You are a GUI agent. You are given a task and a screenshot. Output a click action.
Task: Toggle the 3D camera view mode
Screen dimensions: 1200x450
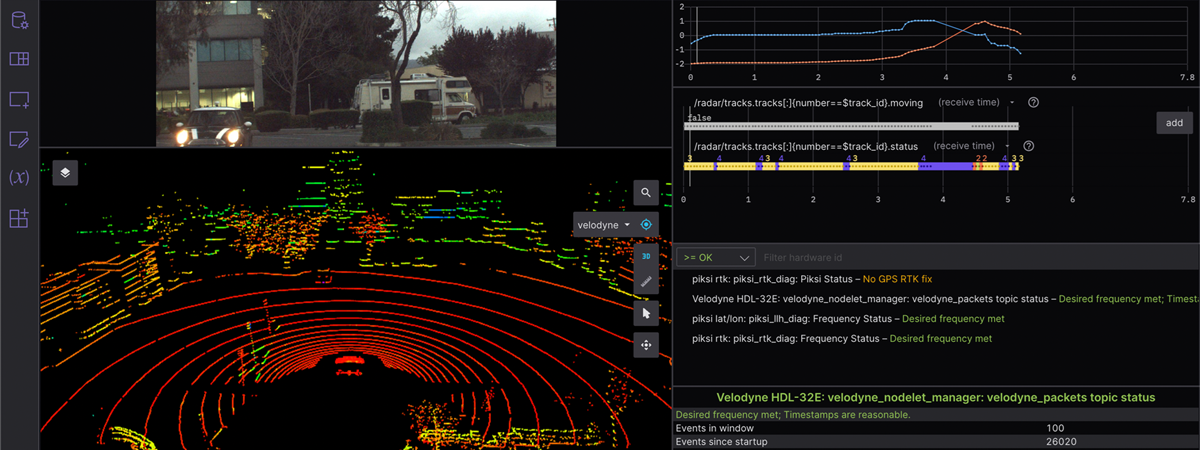point(646,256)
